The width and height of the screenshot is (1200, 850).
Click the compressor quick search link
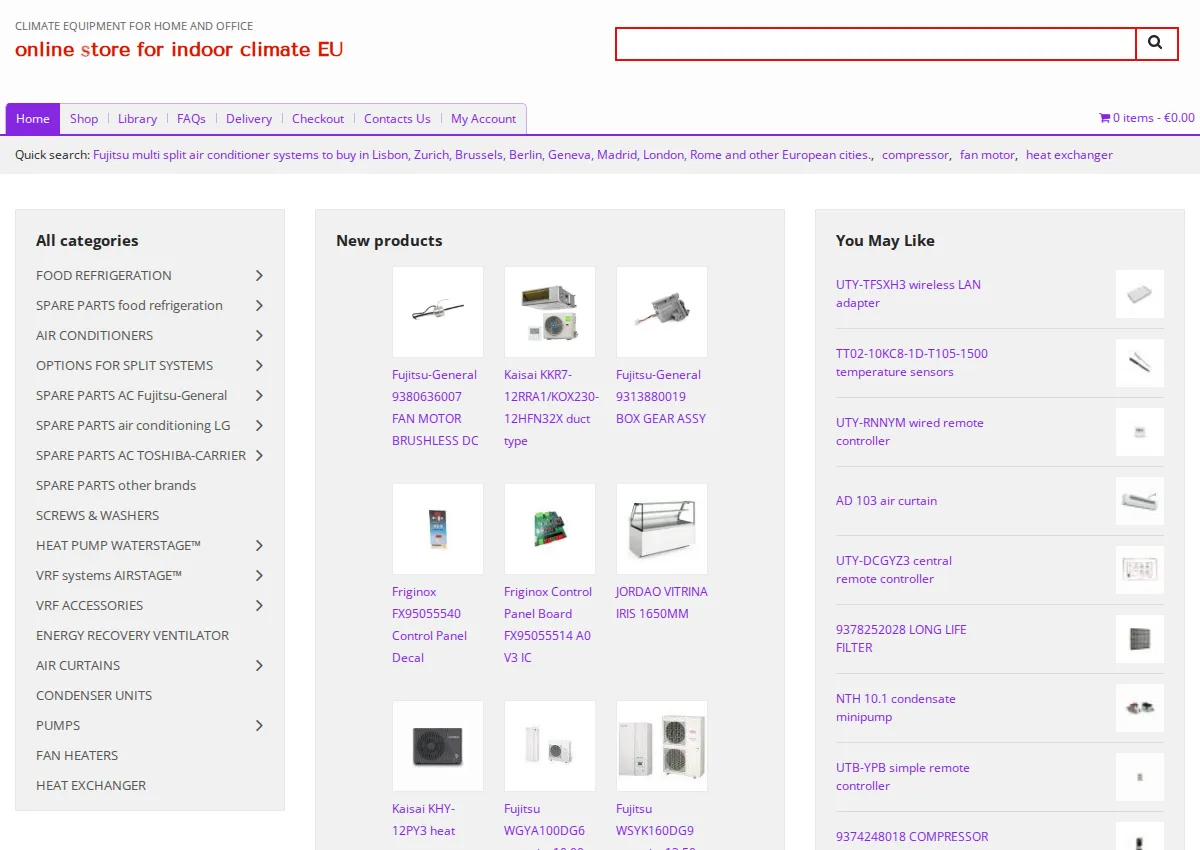[x=915, y=155]
